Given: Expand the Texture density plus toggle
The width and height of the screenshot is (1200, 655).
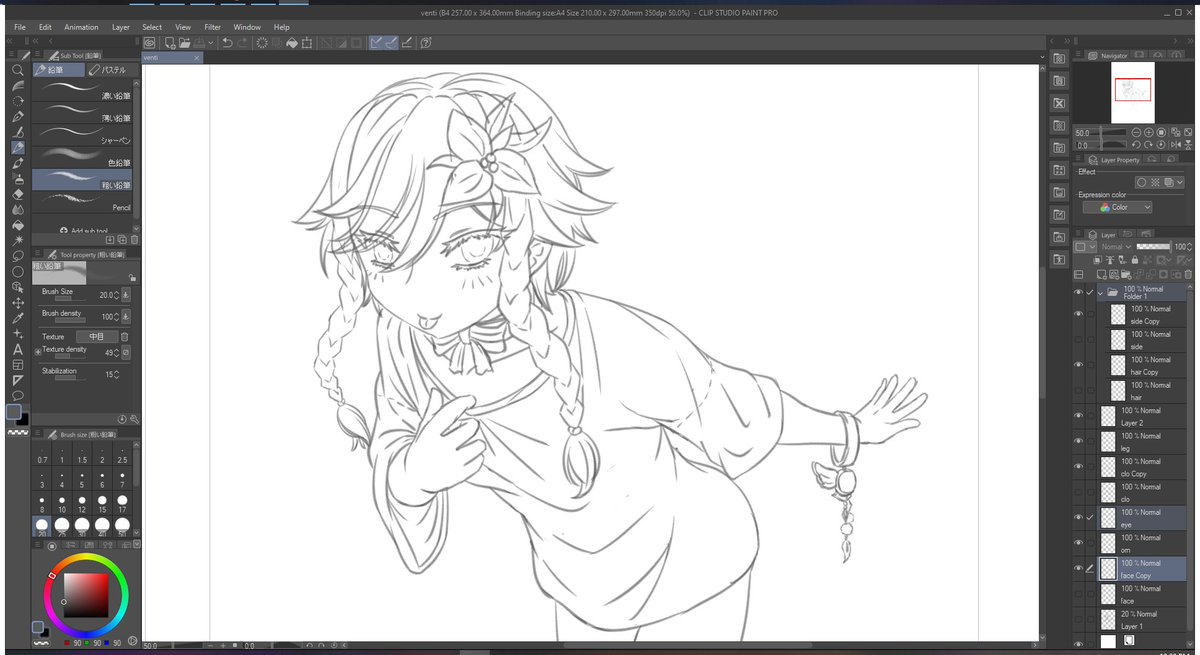Looking at the screenshot, I should pyautogui.click(x=38, y=352).
